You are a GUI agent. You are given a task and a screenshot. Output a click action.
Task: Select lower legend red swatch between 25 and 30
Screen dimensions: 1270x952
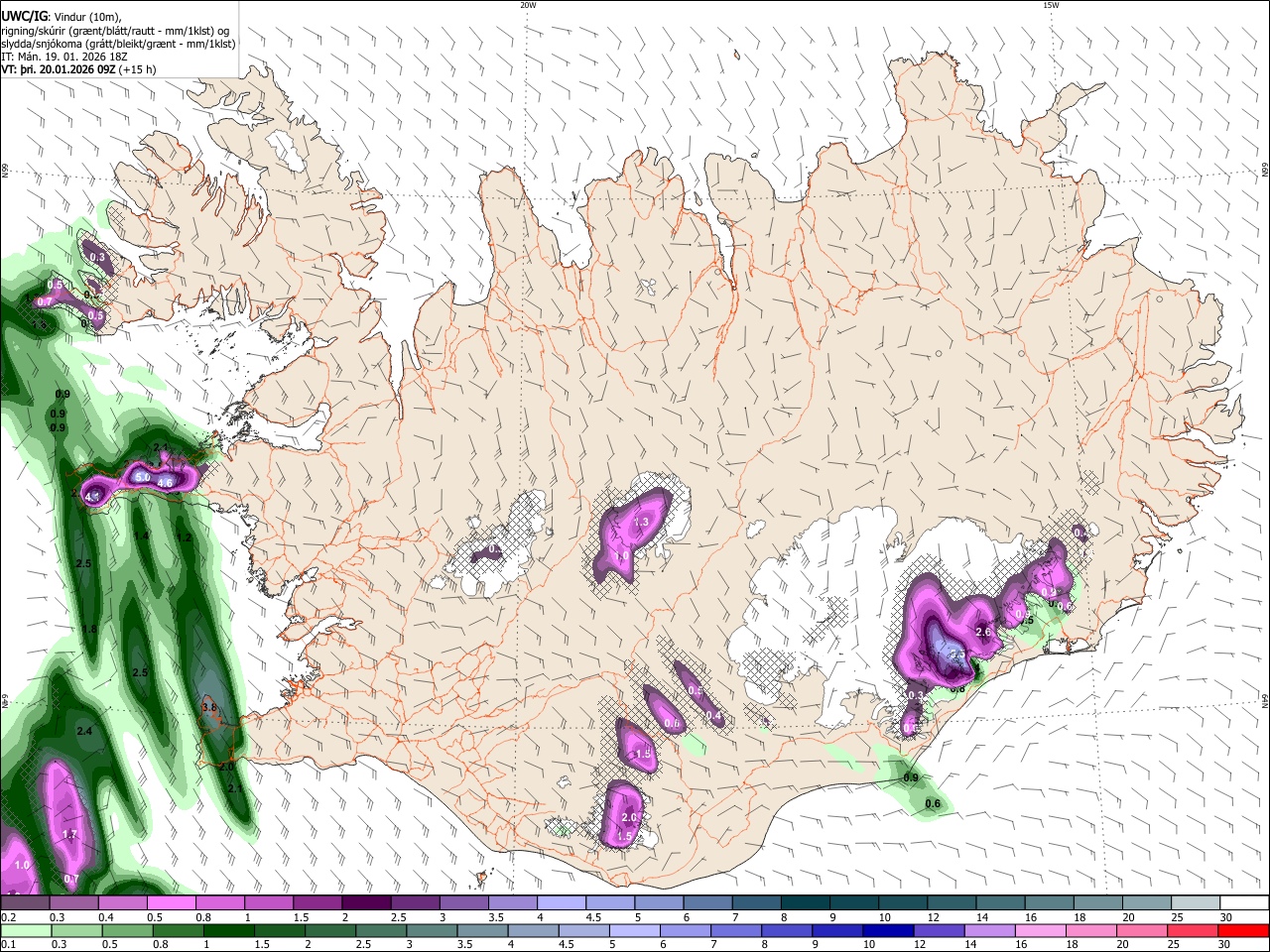click(1193, 930)
